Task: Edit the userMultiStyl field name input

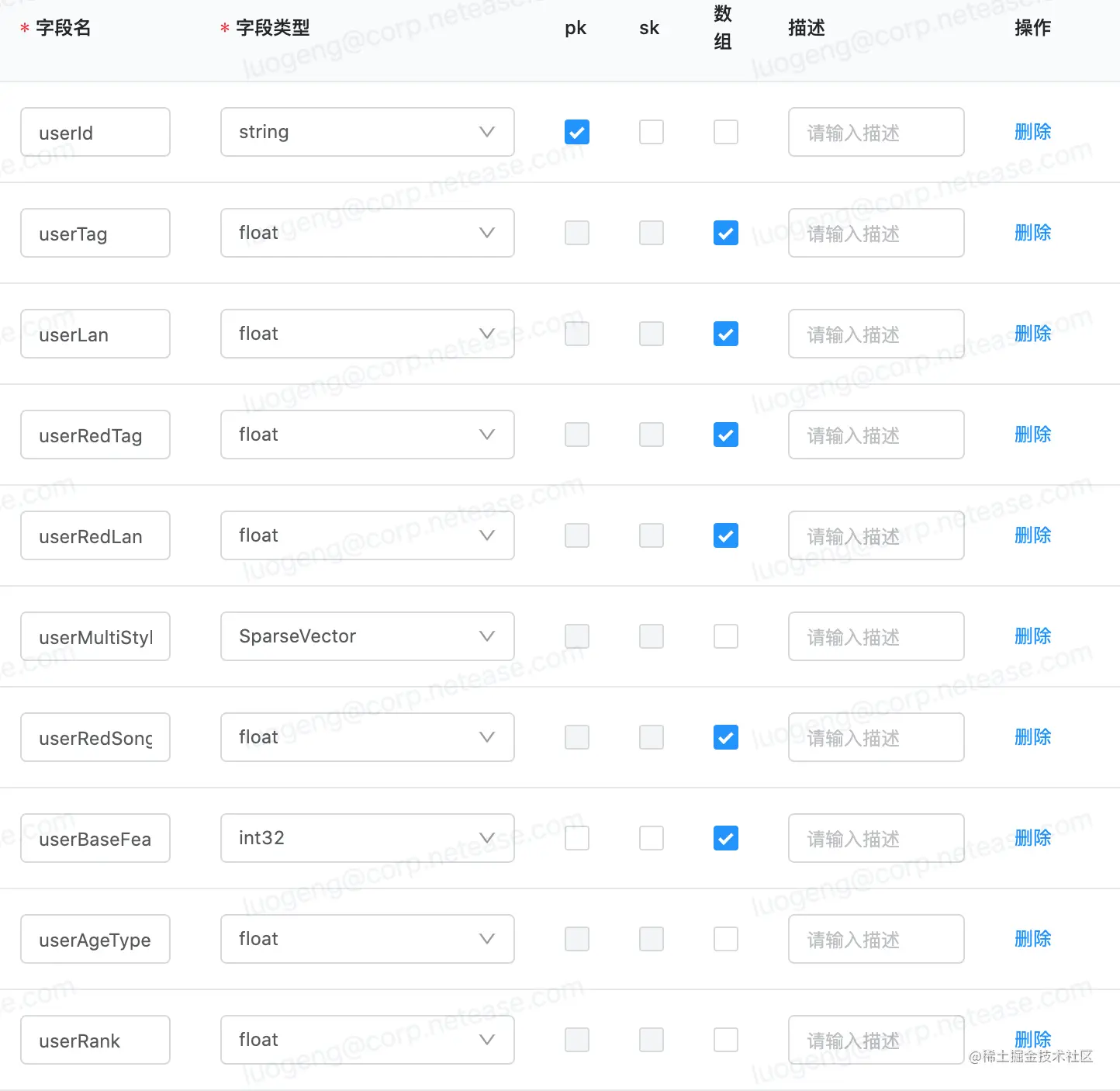Action: coord(95,636)
